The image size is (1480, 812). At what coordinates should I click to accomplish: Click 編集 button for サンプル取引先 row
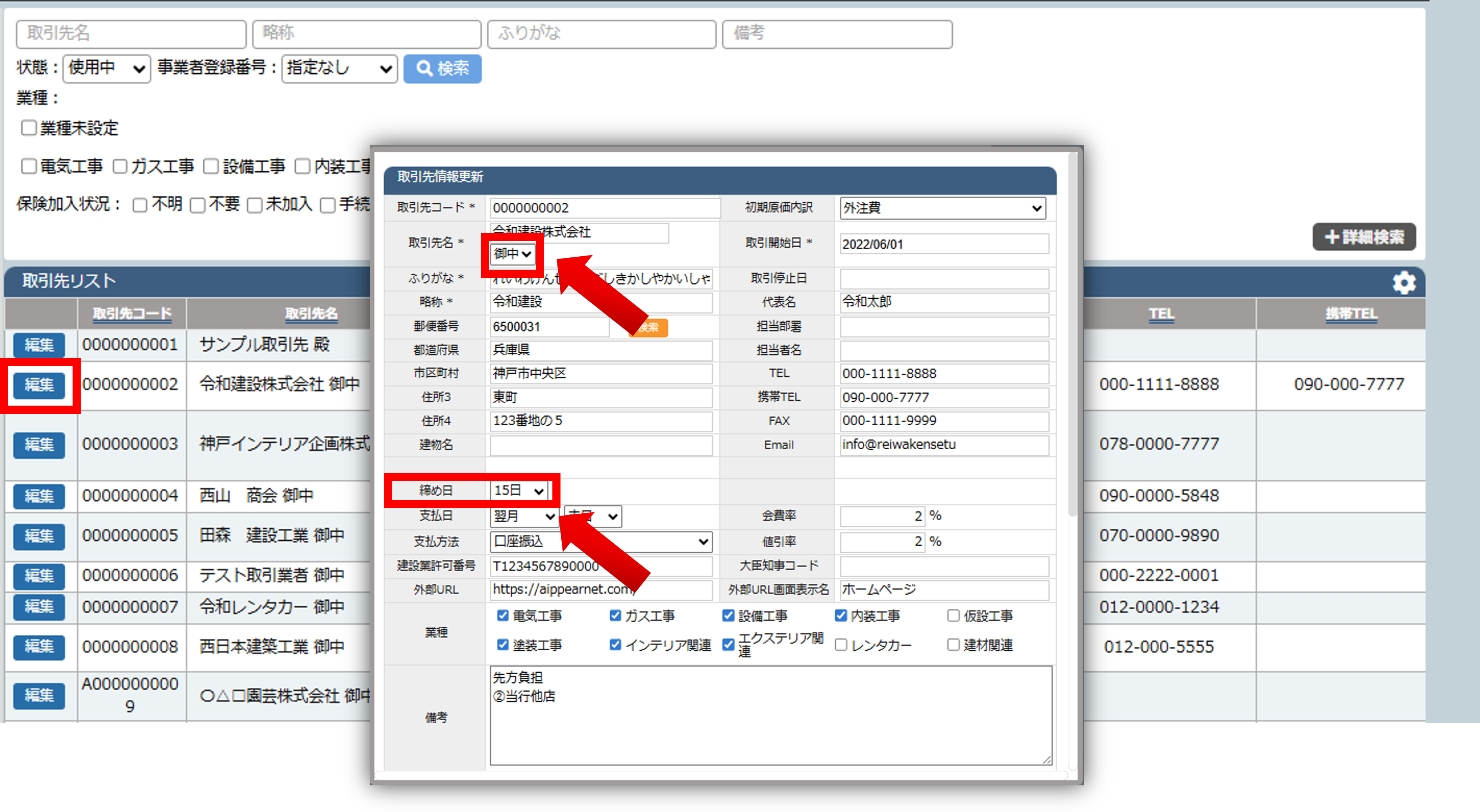pyautogui.click(x=39, y=345)
